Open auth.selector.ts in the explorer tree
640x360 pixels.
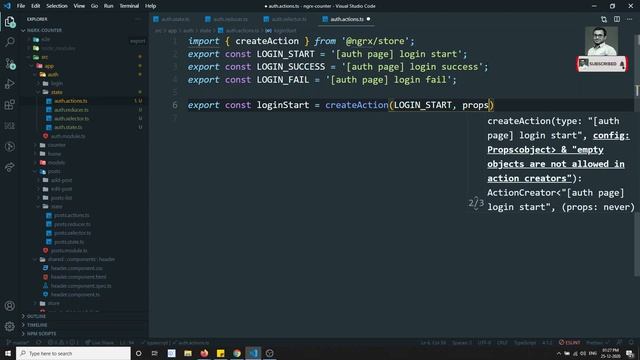pyautogui.click(x=71, y=118)
